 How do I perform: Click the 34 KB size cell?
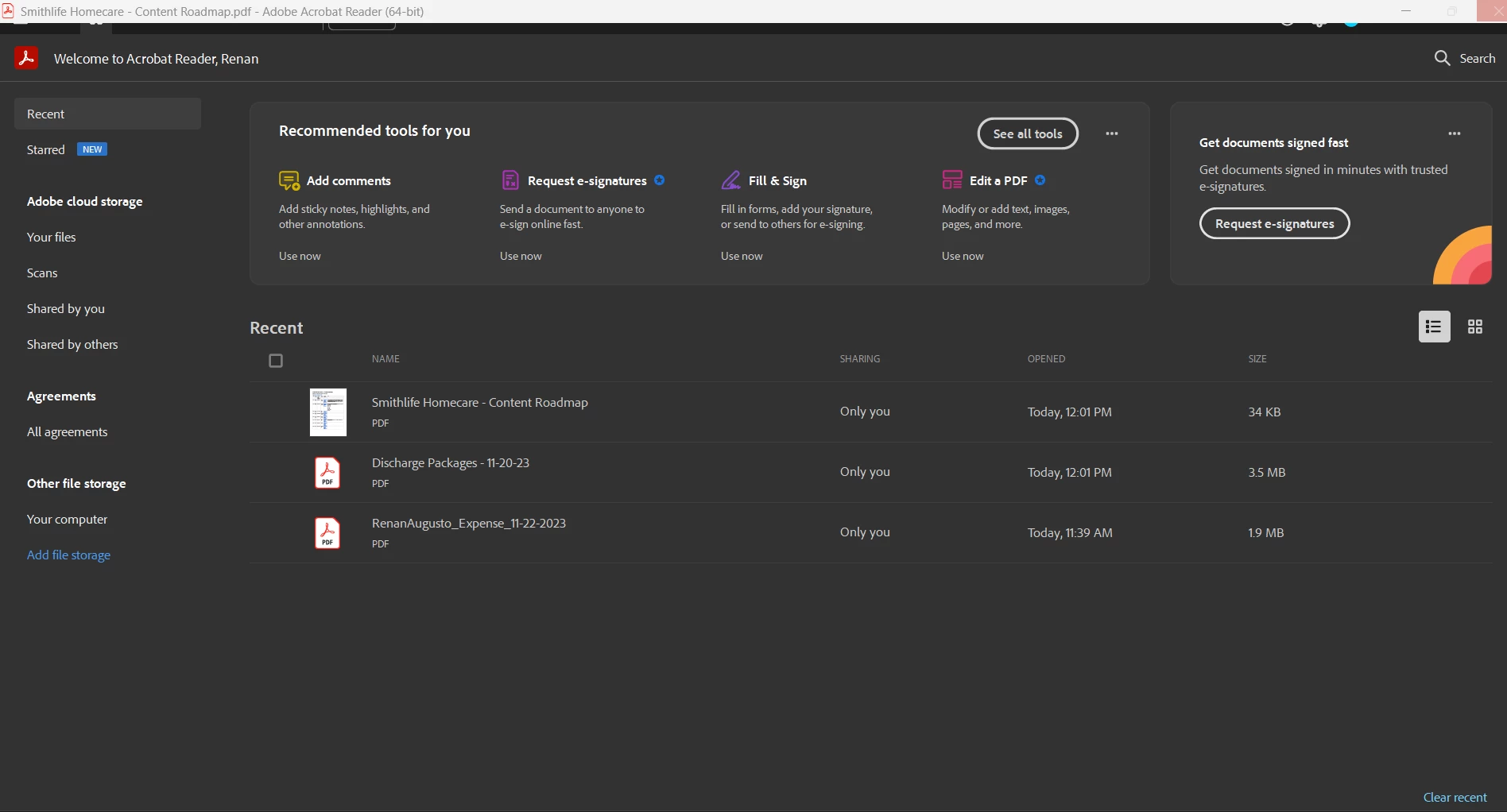[x=1264, y=412]
